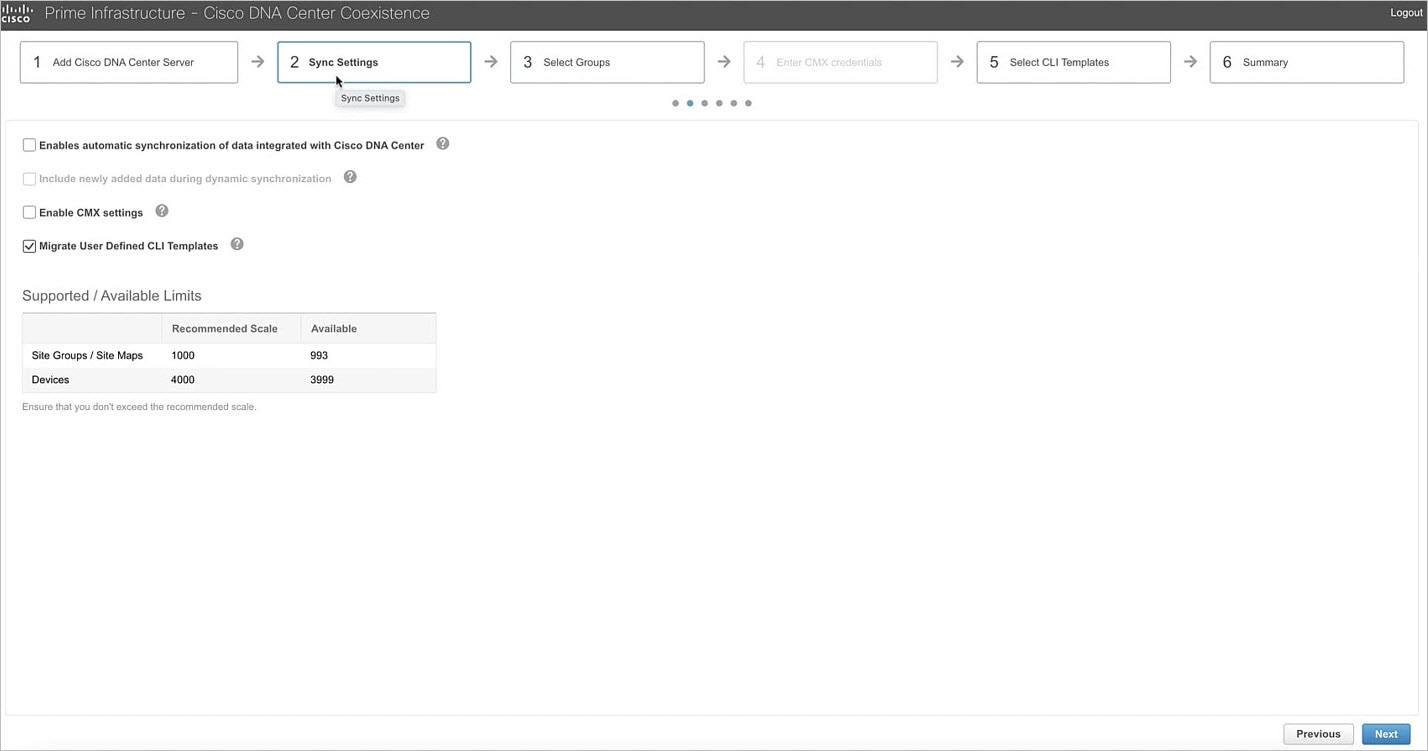The height and width of the screenshot is (751, 1428).
Task: Click the Prime Infrastructure page title
Action: pyautogui.click(x=237, y=13)
